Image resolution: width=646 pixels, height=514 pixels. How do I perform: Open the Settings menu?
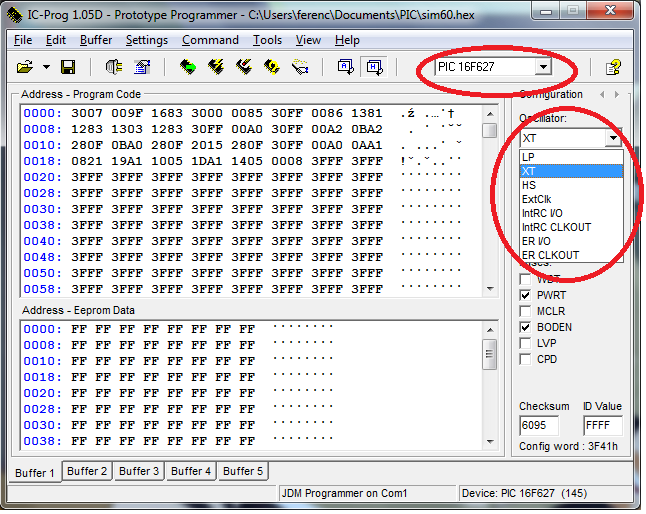tap(147, 40)
